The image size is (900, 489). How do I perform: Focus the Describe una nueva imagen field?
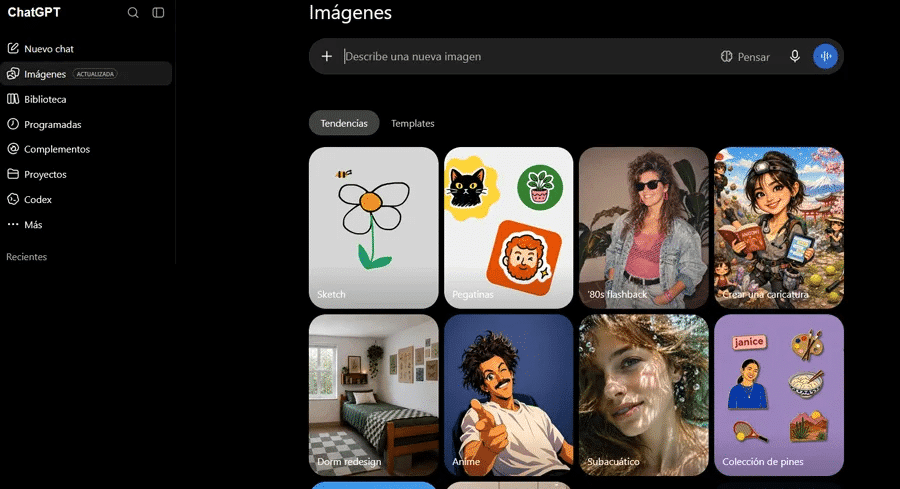[527, 57]
